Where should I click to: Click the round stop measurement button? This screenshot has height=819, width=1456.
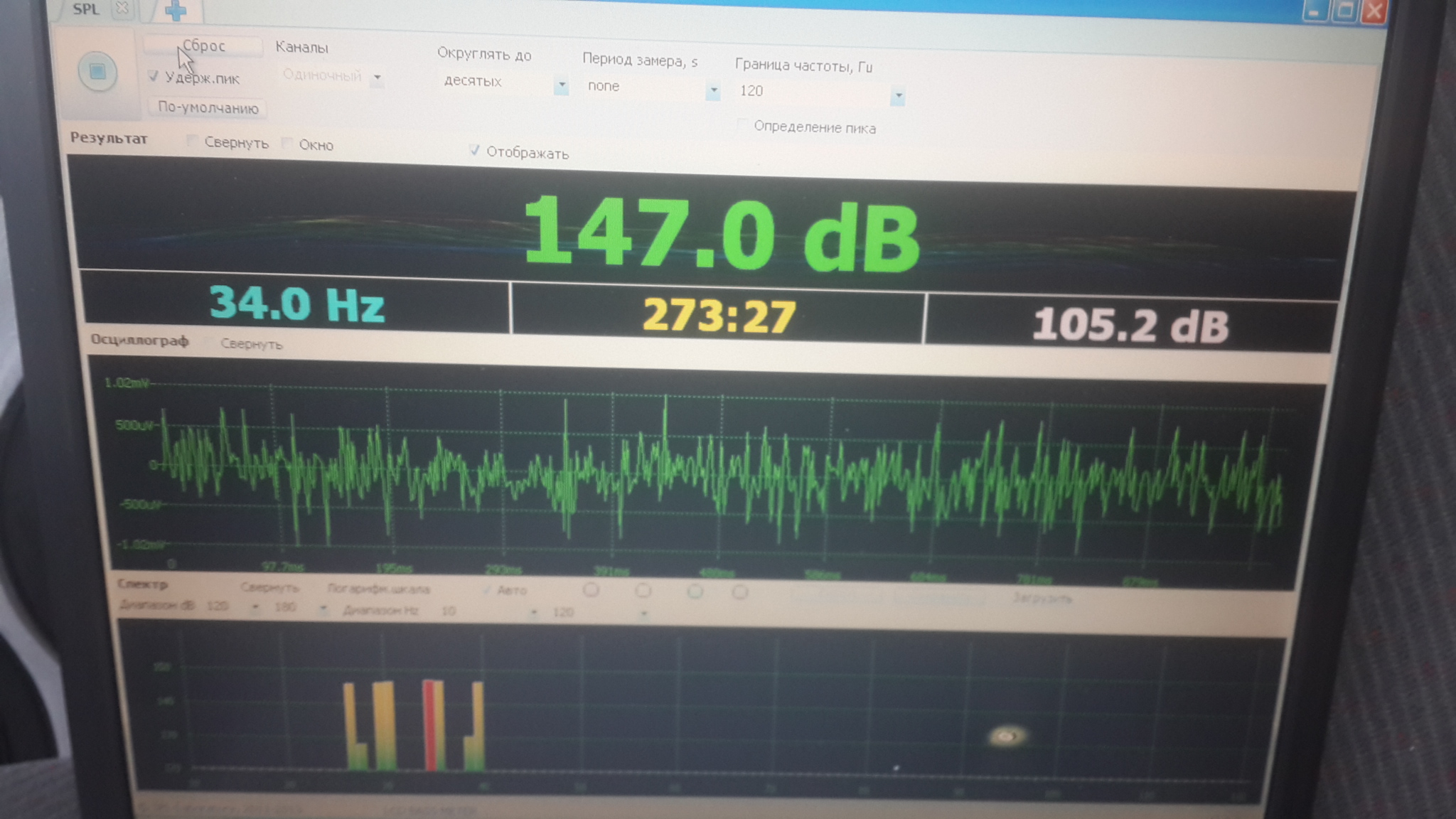(x=97, y=71)
